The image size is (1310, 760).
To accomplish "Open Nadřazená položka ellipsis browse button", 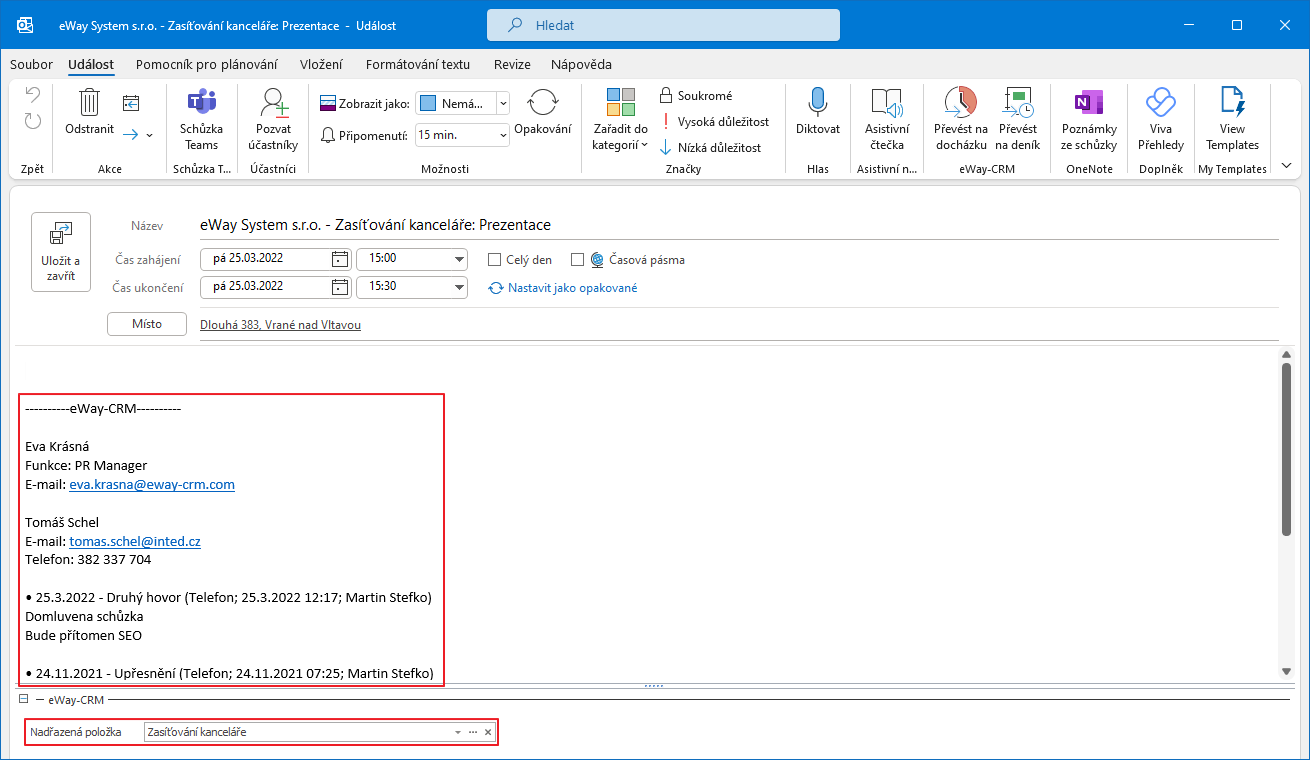I will click(x=473, y=732).
